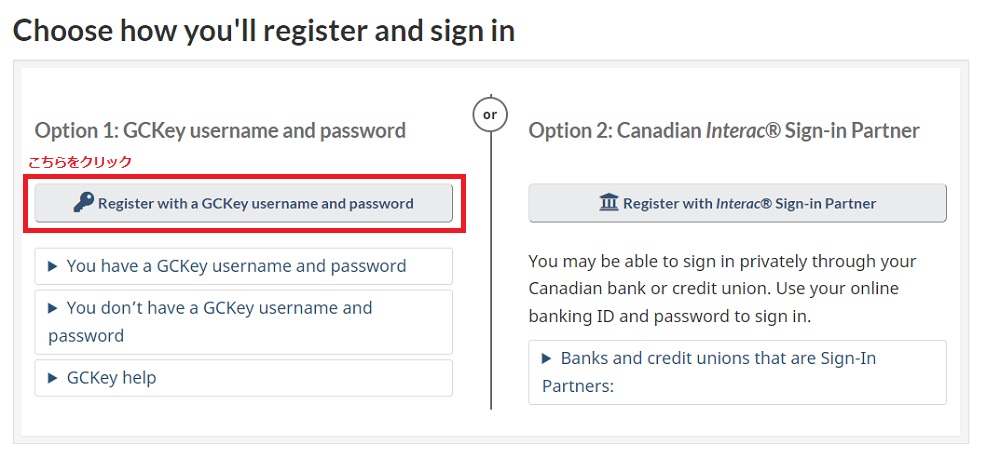Expand 'Banks and credit unions that are Sign-In Partners'
This screenshot has height=459, width=1000.
(x=737, y=372)
